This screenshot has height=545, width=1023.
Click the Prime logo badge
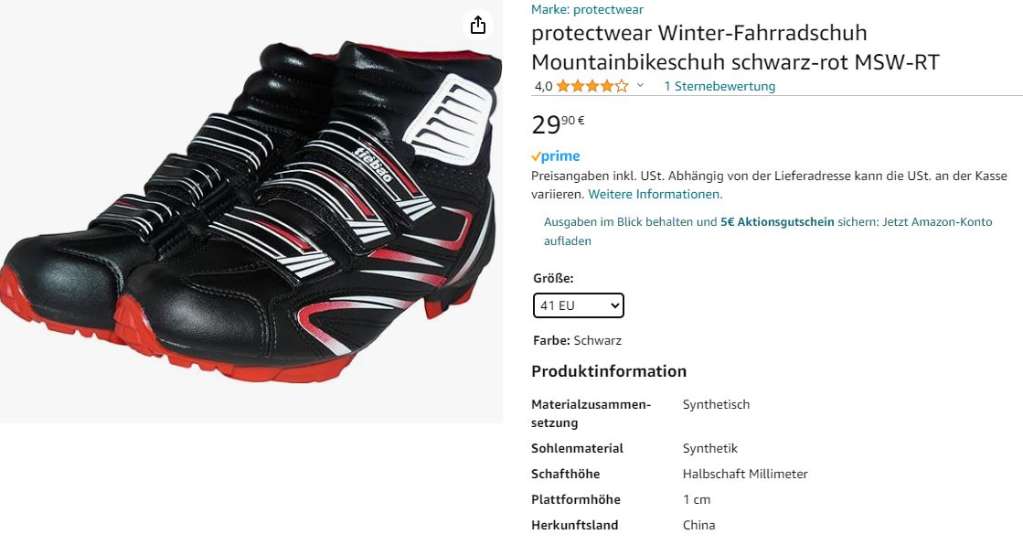(x=555, y=156)
